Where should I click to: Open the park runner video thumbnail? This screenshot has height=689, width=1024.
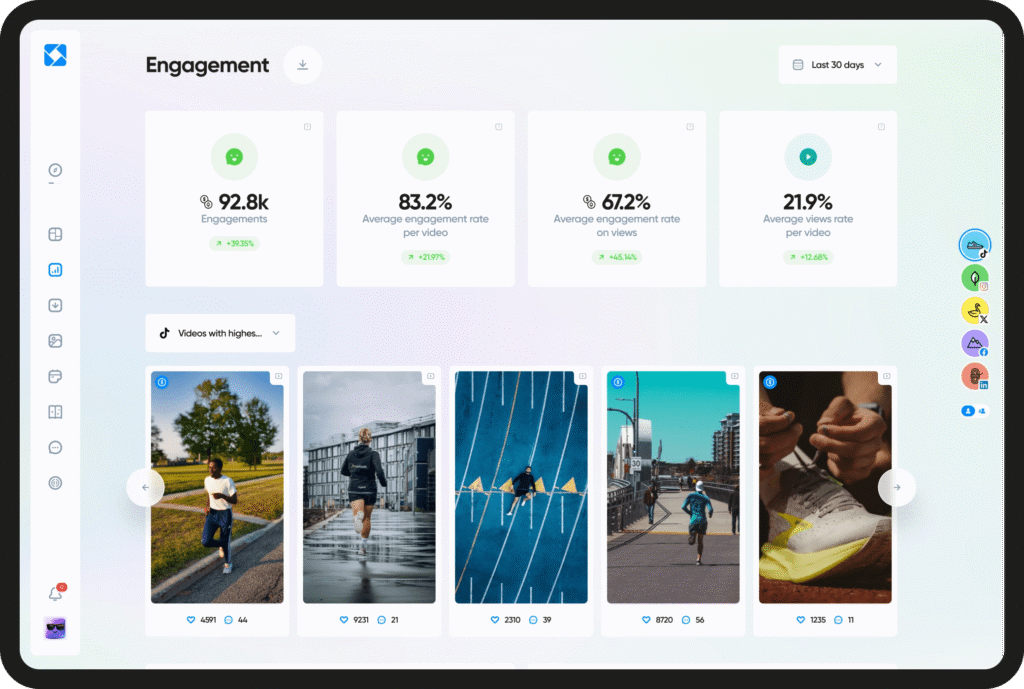tap(217, 487)
